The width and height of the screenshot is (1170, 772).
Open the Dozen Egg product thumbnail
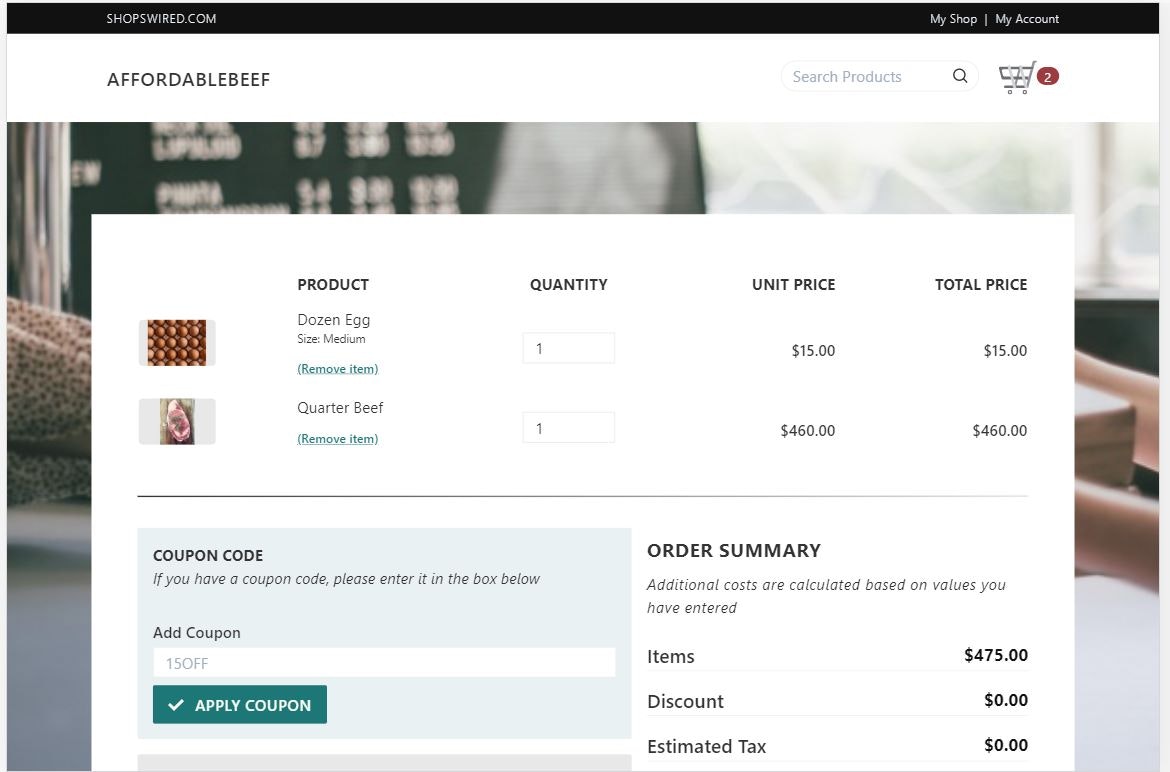pos(176,342)
